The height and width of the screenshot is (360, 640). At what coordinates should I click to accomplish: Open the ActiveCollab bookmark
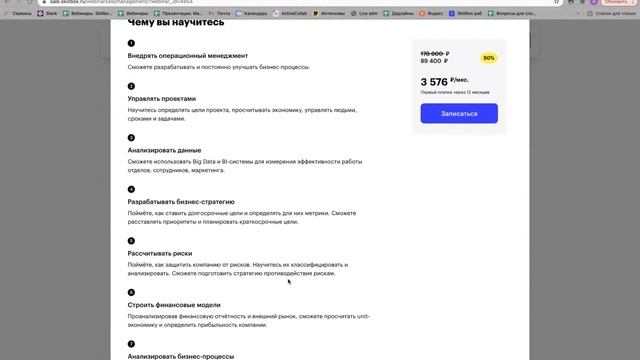click(290, 13)
